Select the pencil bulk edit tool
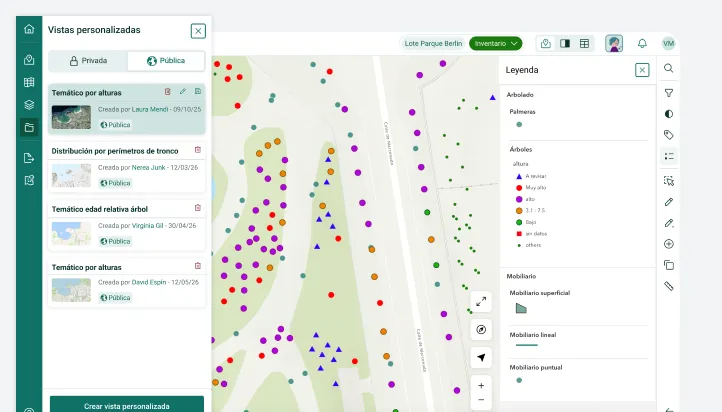Viewport: 722px width, 412px height. point(669,223)
